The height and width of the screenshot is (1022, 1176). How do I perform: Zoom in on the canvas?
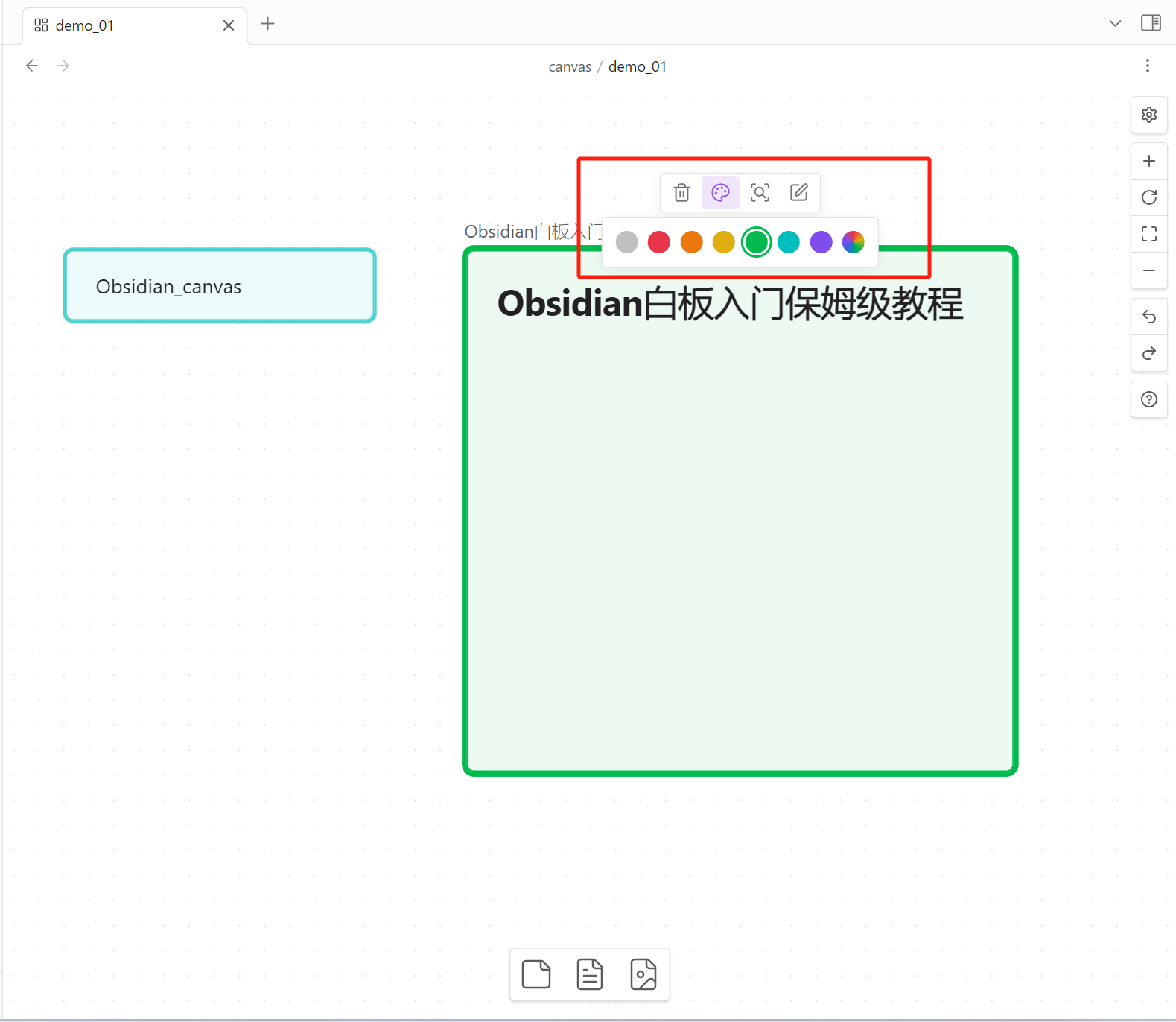click(x=1149, y=161)
